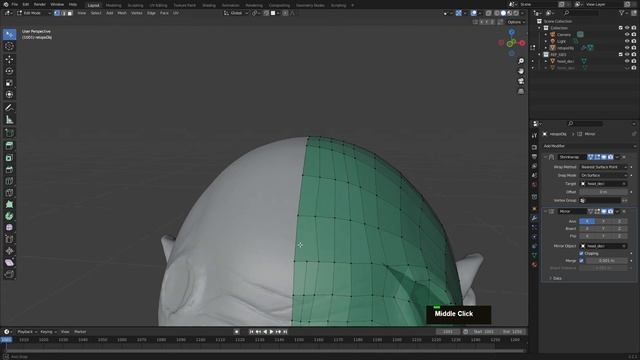The image size is (640, 360).
Task: Select the Rip Region tool
Action: [9, 274]
